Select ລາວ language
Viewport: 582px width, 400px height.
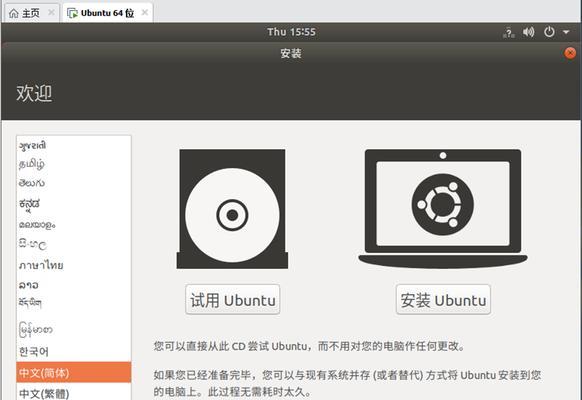coord(74,285)
